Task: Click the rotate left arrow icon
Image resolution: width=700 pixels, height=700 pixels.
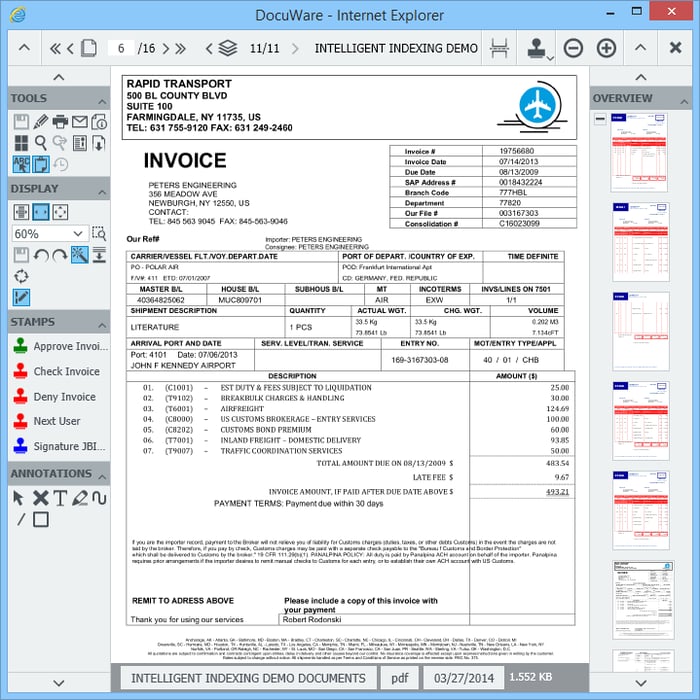Action: click(x=41, y=255)
